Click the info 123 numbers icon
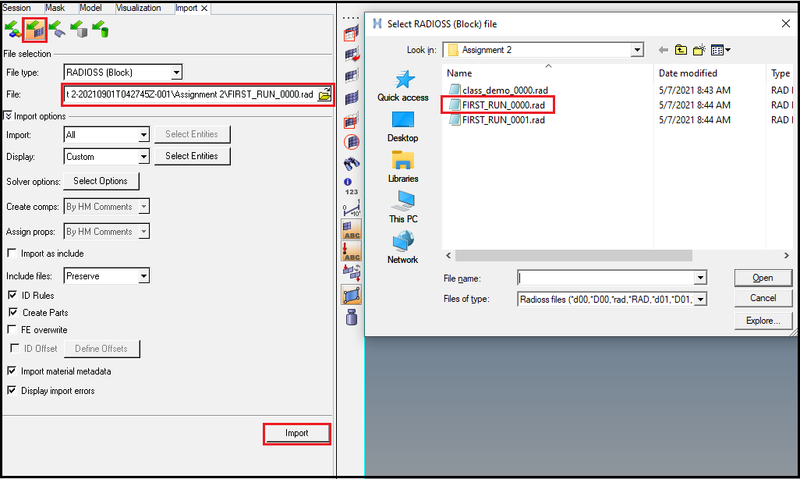 [351, 187]
